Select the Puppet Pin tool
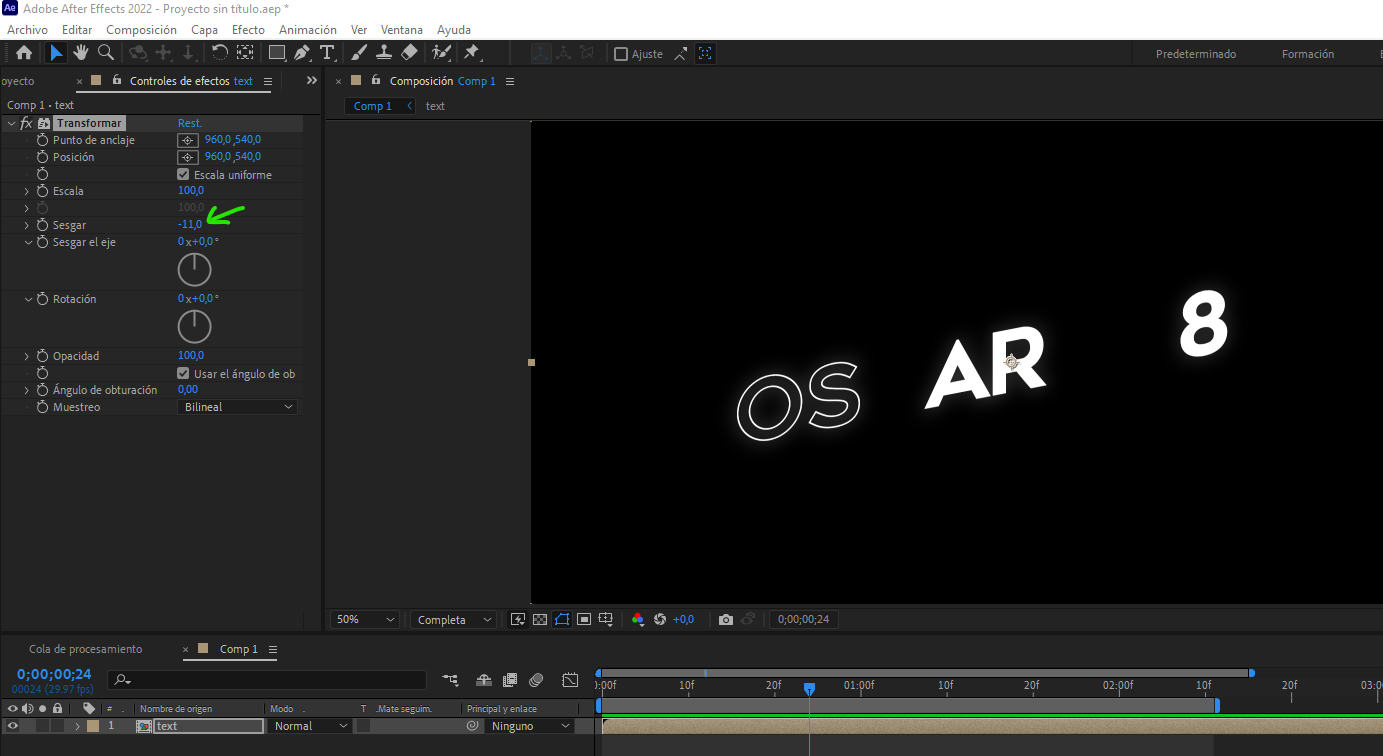This screenshot has height=756, width=1383. click(x=471, y=53)
